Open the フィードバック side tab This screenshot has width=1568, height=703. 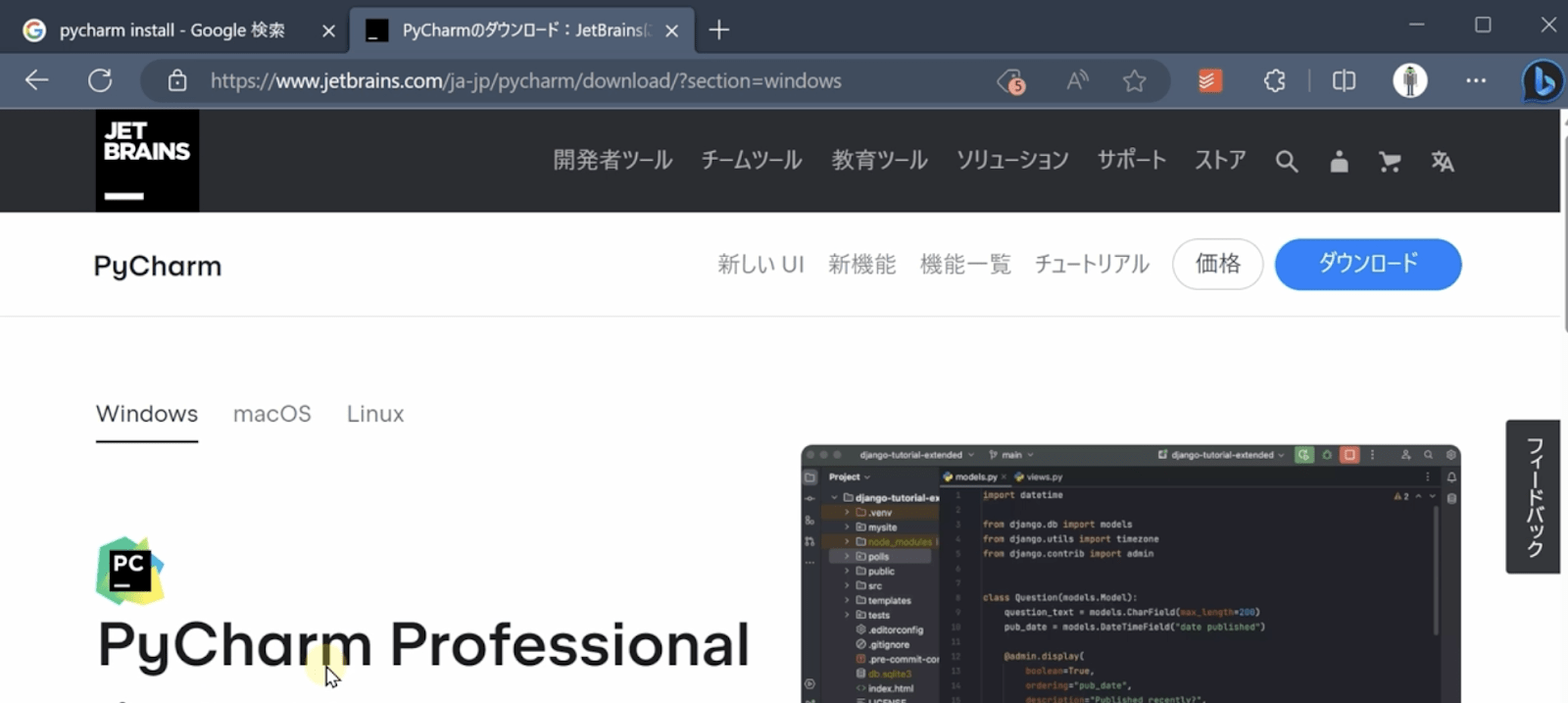1533,497
